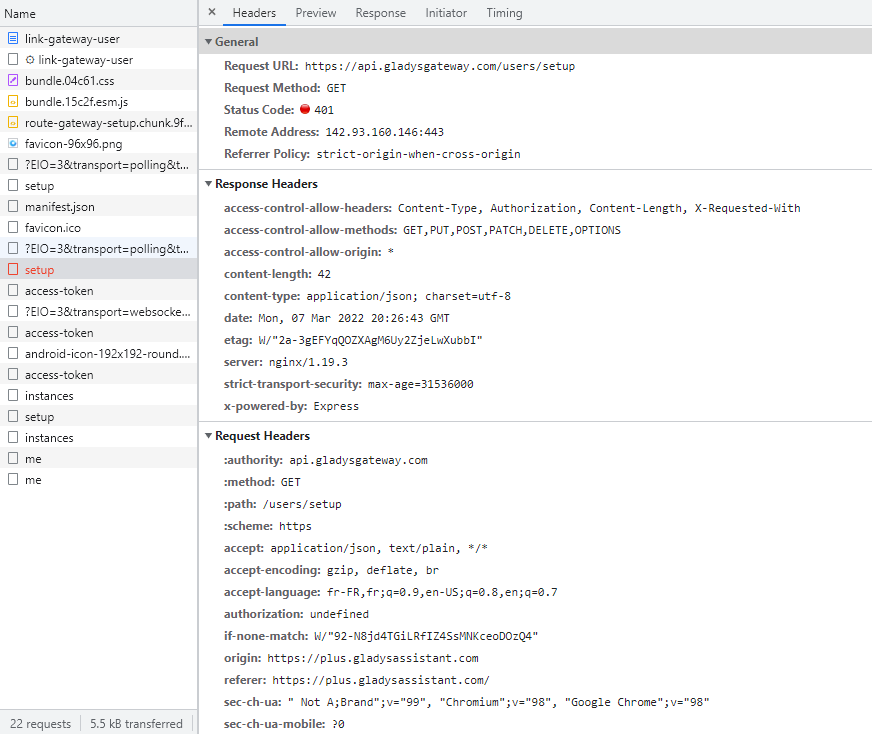The height and width of the screenshot is (734, 872).
Task: Click the content-type application/json value
Action: [408, 296]
